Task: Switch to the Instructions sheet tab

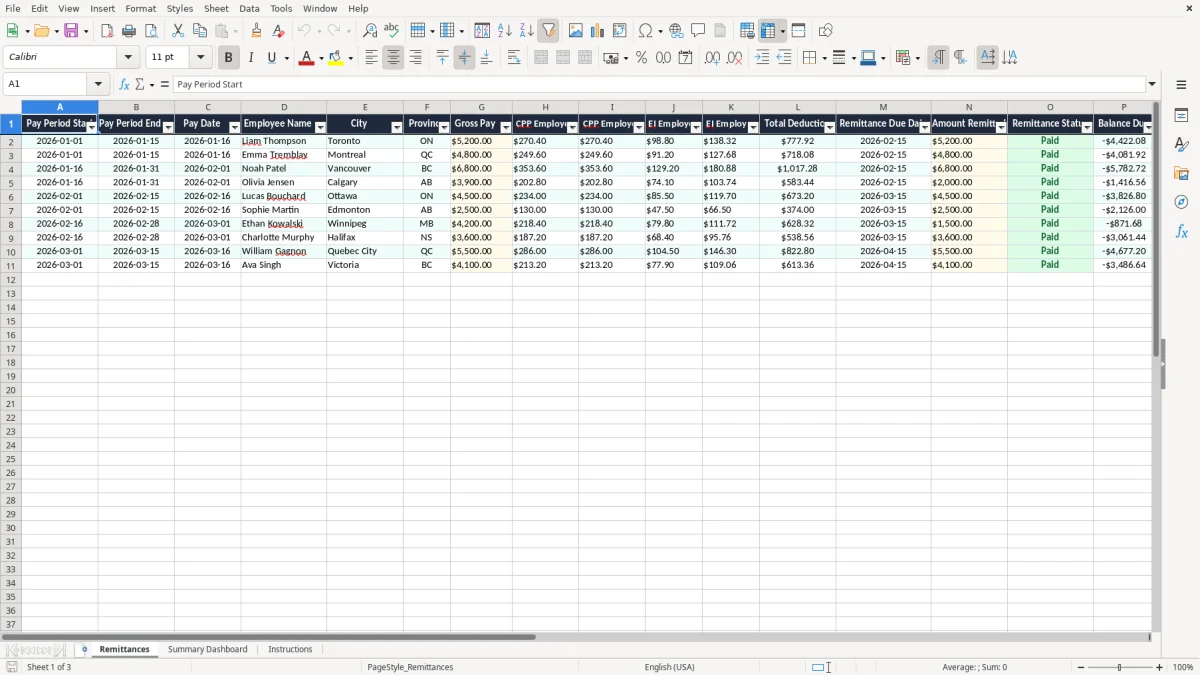Action: click(290, 649)
